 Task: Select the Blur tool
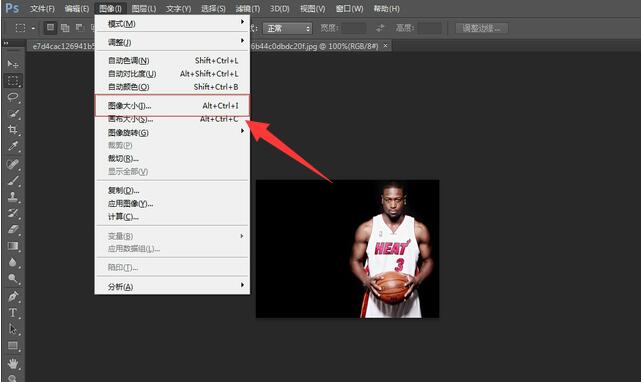click(13, 262)
